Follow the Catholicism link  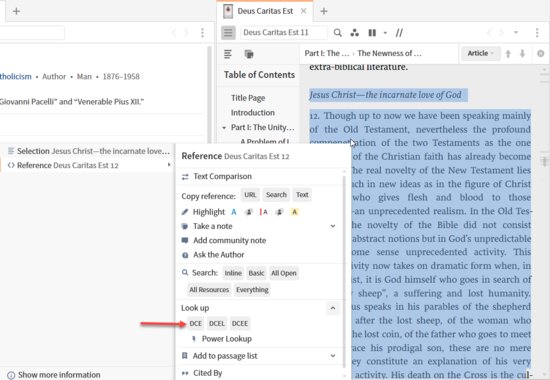15,76
